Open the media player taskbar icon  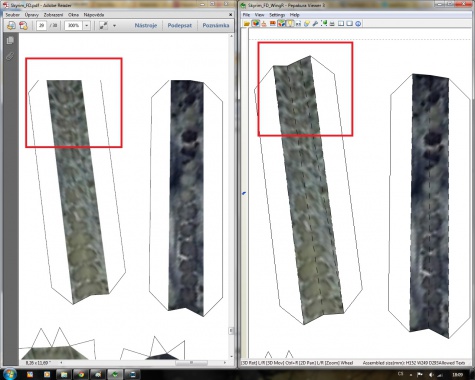47,374
